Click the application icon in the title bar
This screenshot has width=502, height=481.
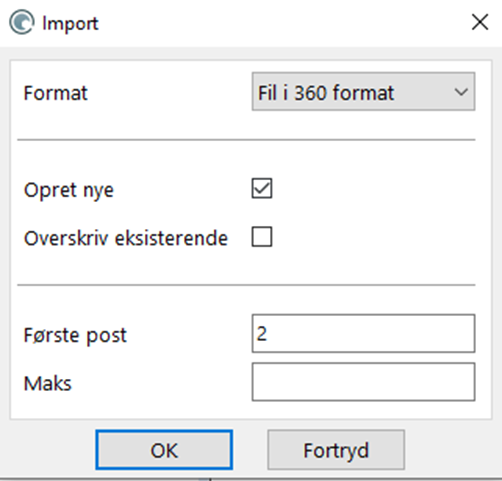[x=22, y=23]
